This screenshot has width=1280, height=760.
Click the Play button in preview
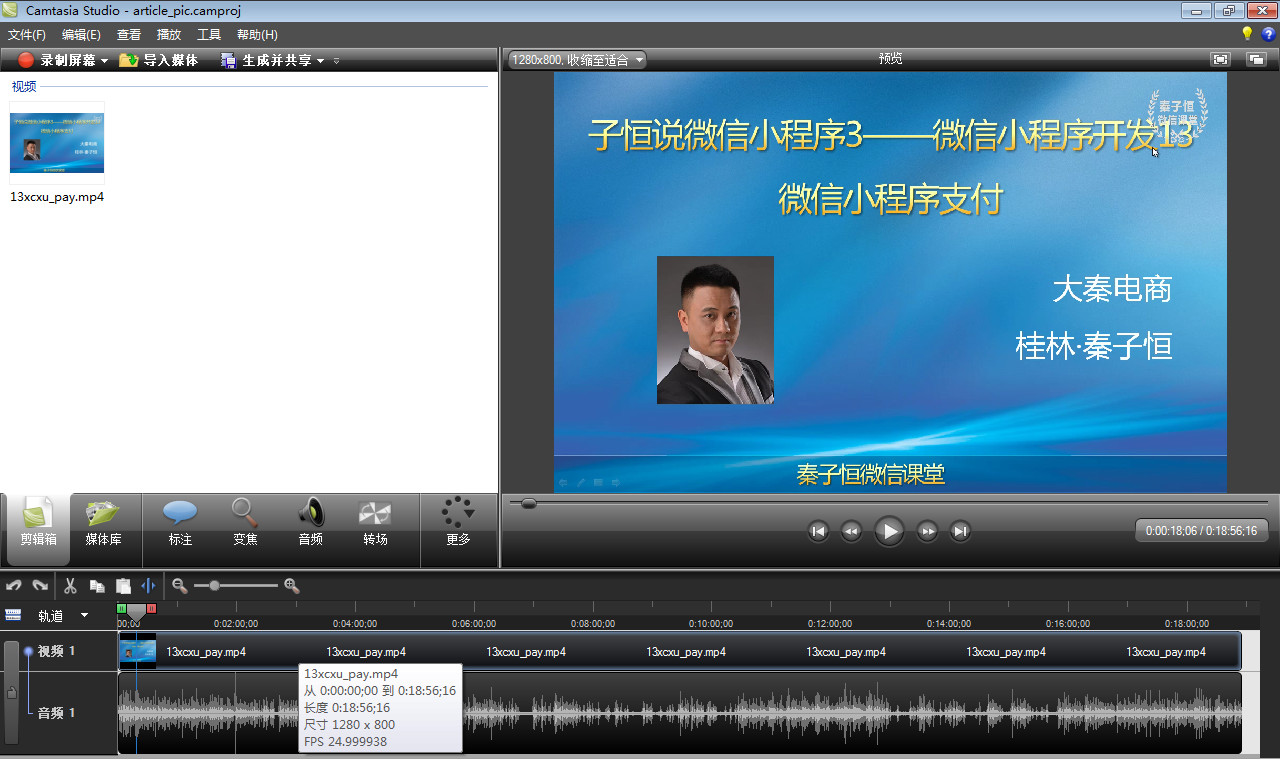(889, 531)
